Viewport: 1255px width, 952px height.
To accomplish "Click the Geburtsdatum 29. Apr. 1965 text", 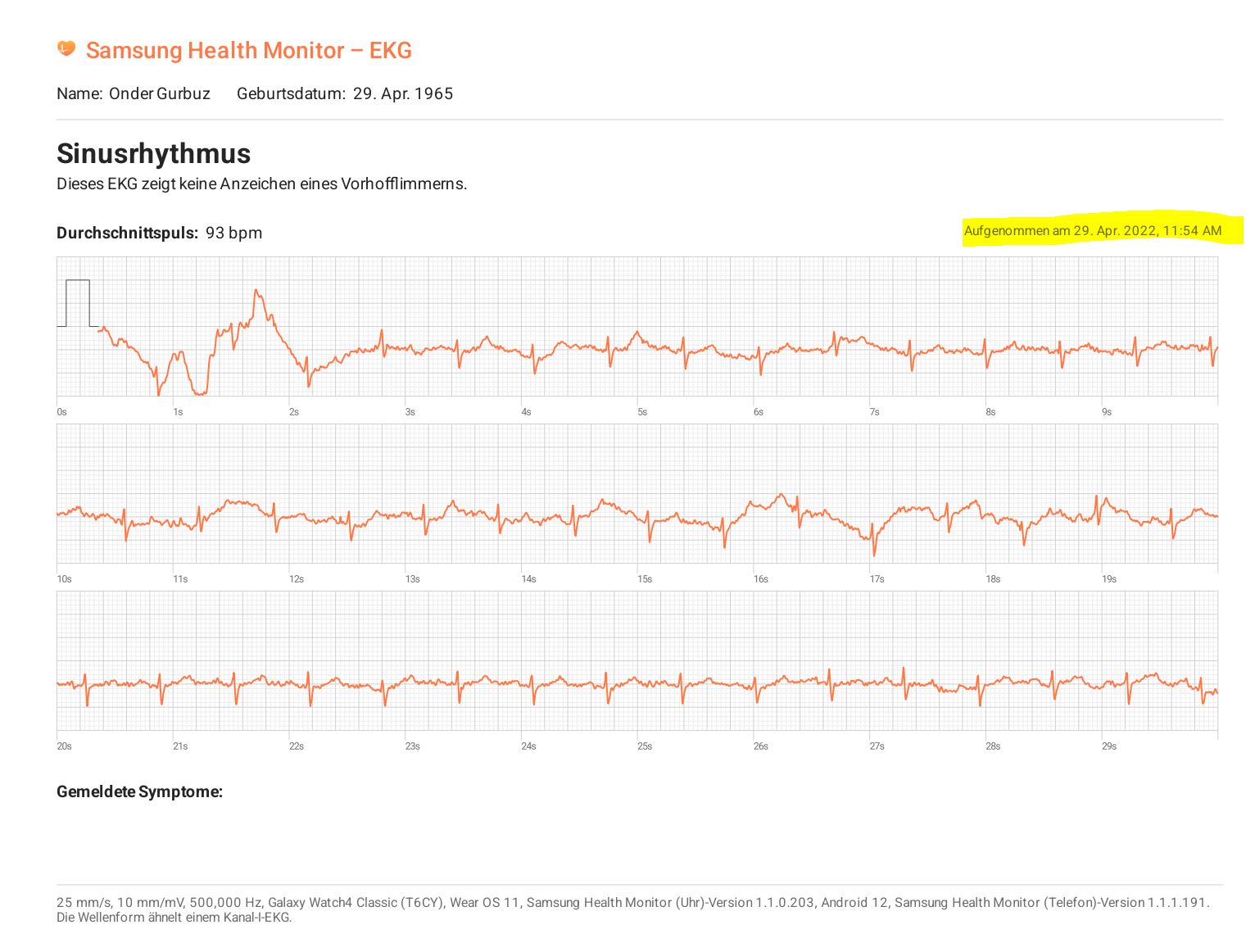I will click(345, 93).
